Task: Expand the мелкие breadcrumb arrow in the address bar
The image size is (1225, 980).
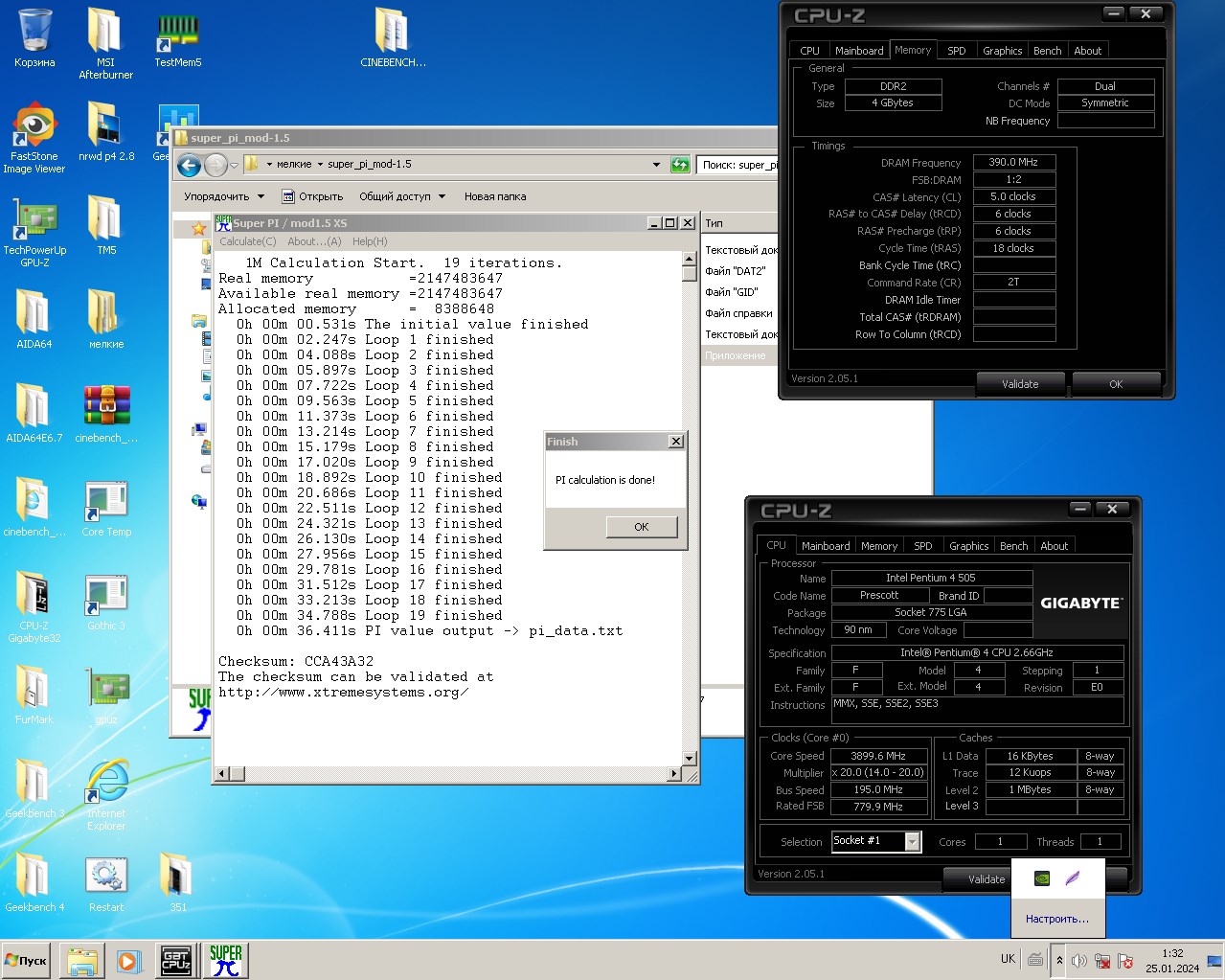Action: 320,165
